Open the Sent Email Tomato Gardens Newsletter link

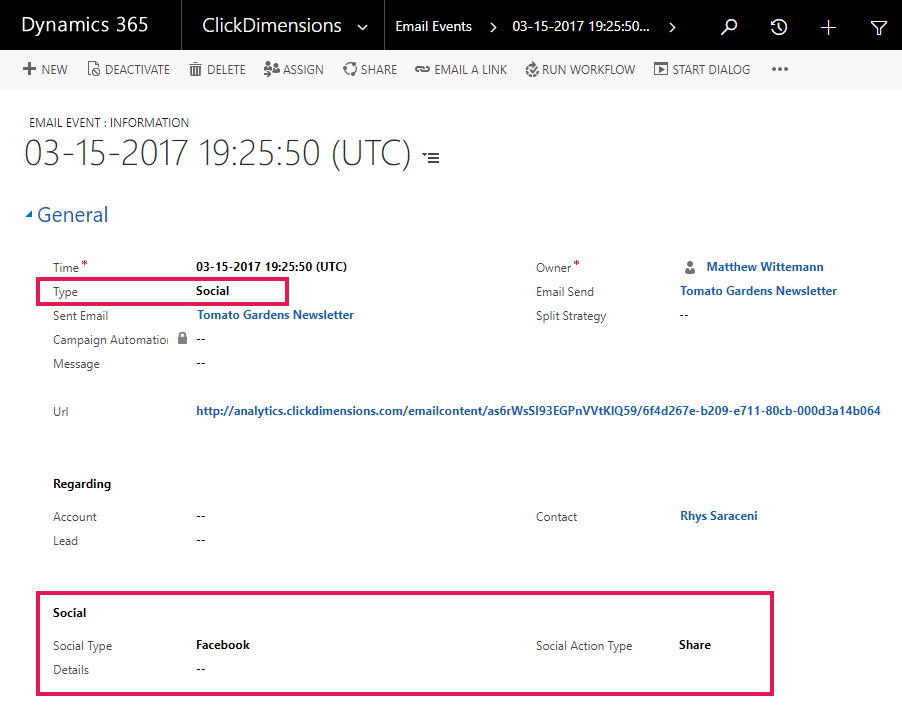point(275,315)
